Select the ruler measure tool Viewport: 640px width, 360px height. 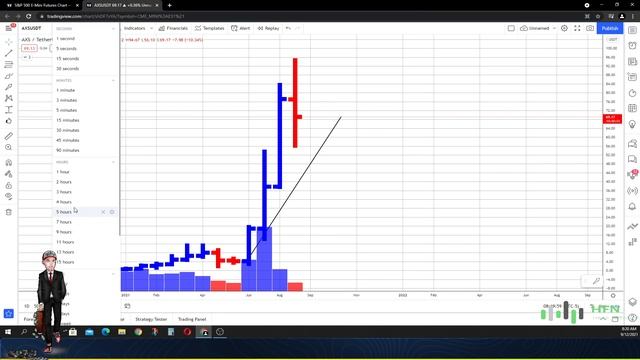coord(9,136)
